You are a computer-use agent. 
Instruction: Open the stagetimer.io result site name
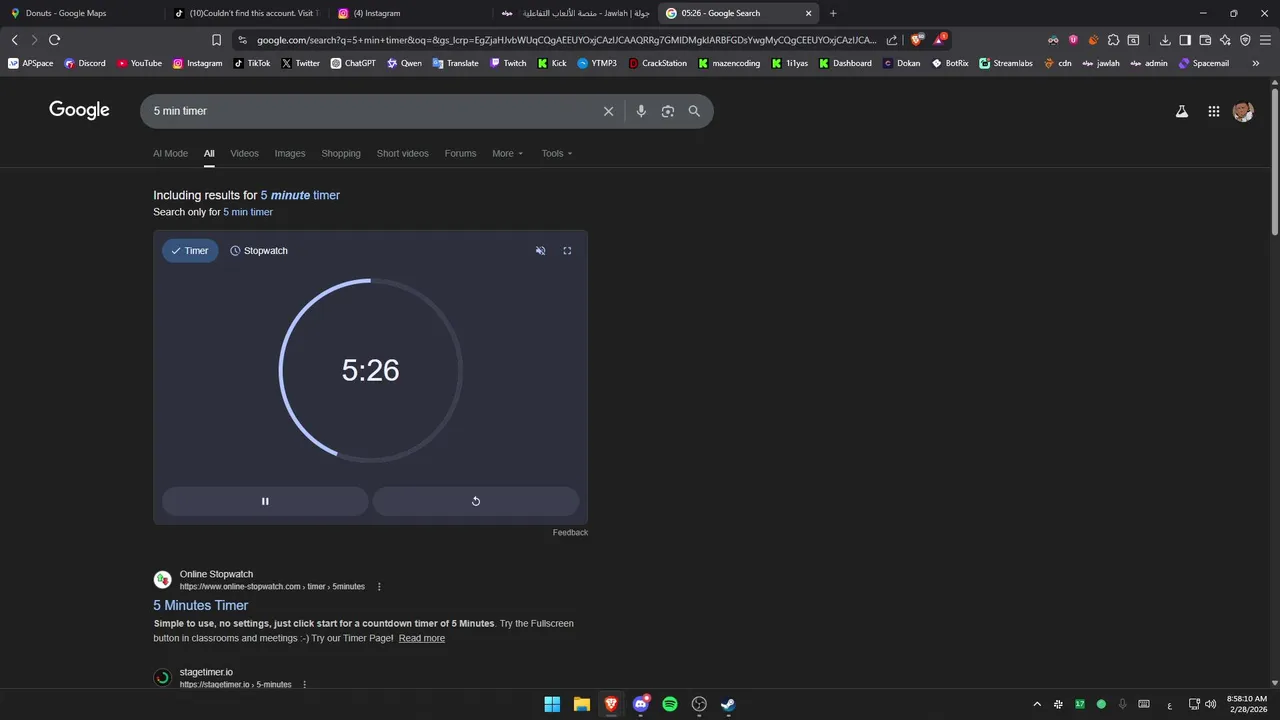tap(206, 672)
